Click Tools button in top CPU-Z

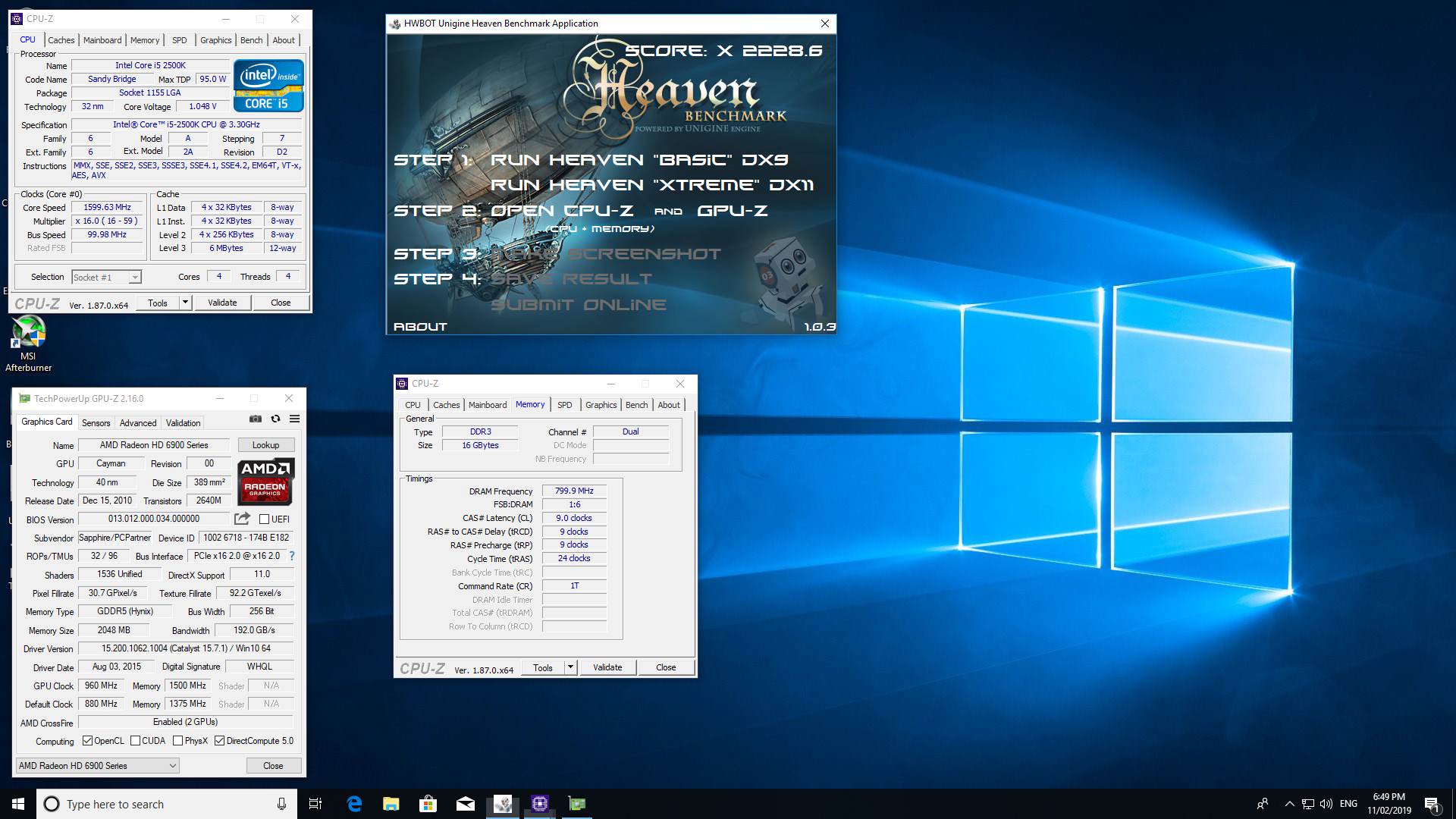(x=158, y=303)
